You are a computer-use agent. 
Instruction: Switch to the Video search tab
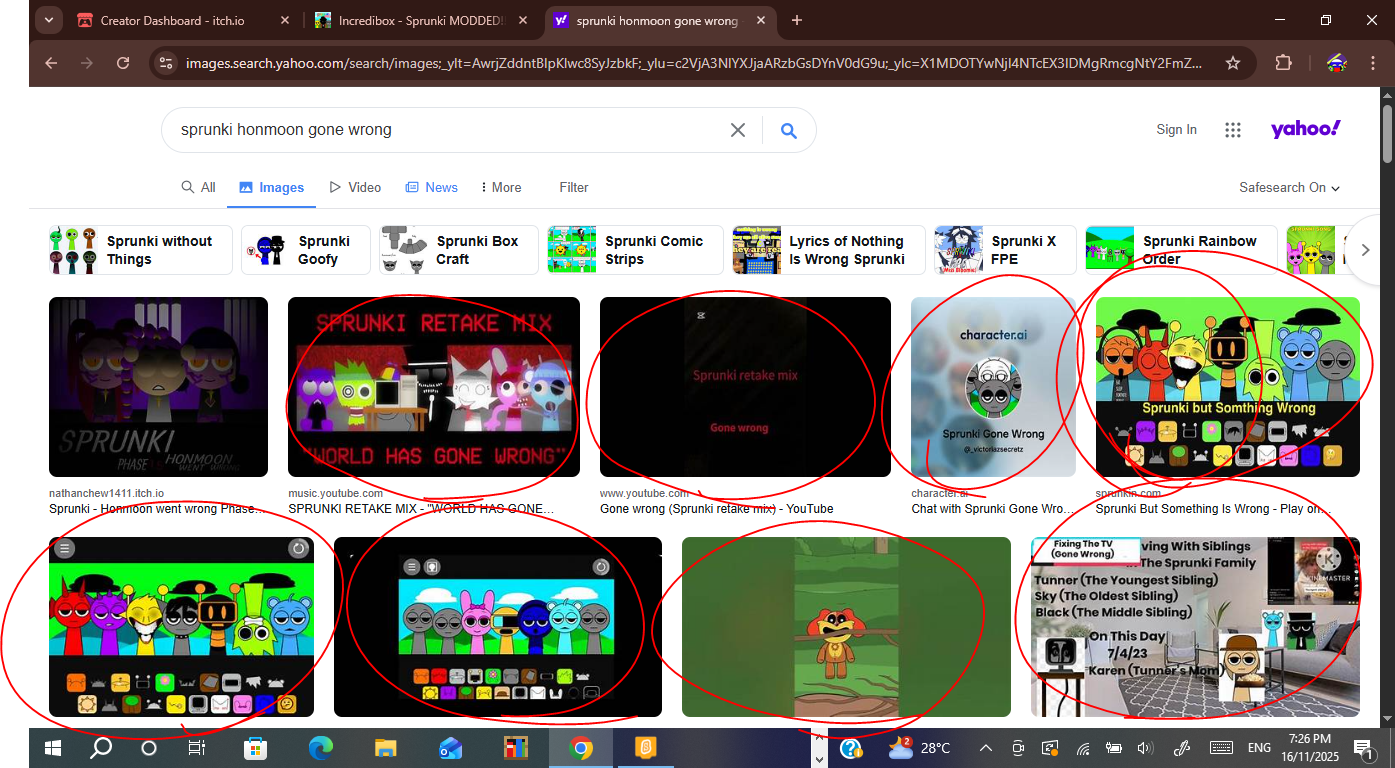tap(355, 187)
